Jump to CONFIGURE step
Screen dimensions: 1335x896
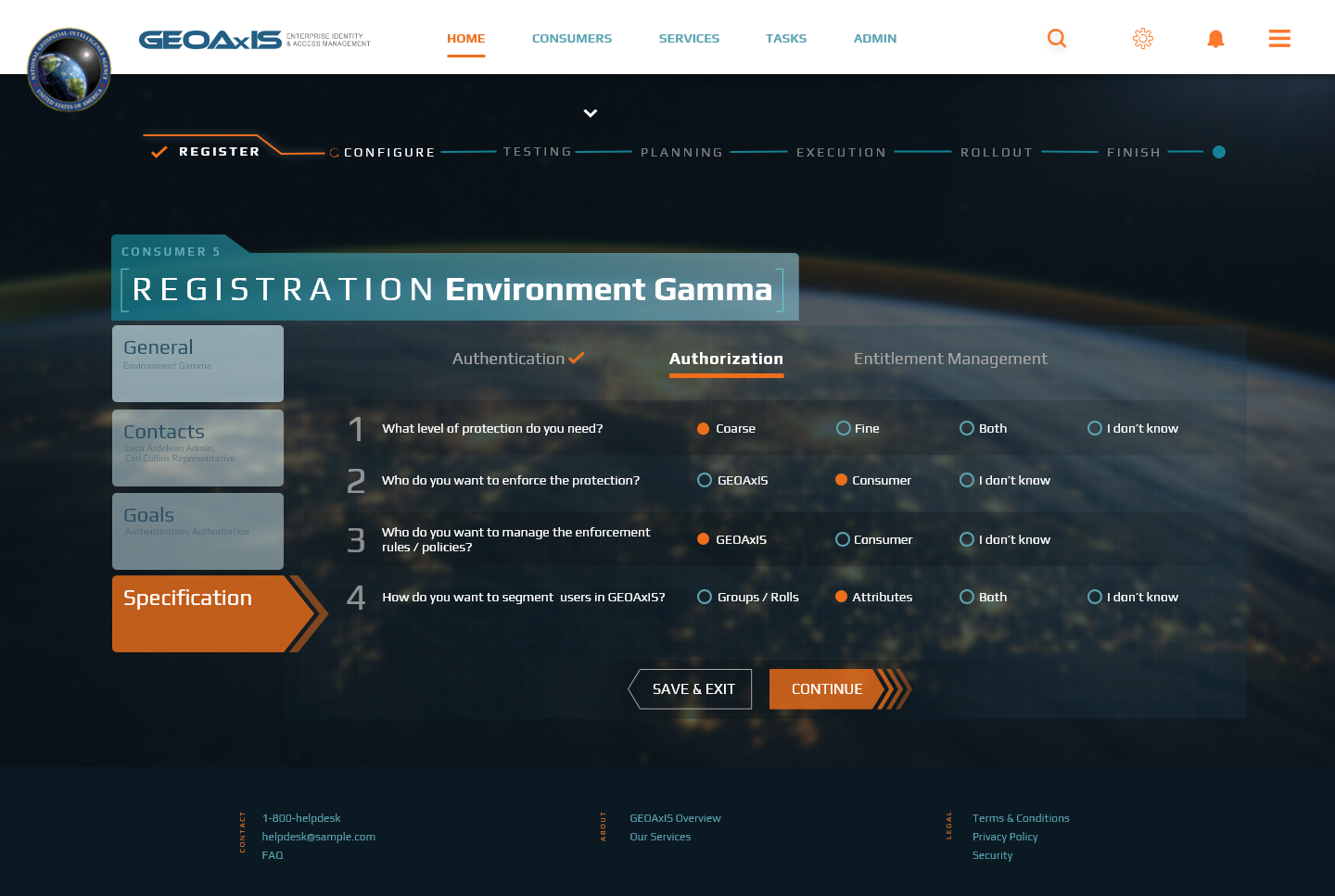click(x=389, y=153)
